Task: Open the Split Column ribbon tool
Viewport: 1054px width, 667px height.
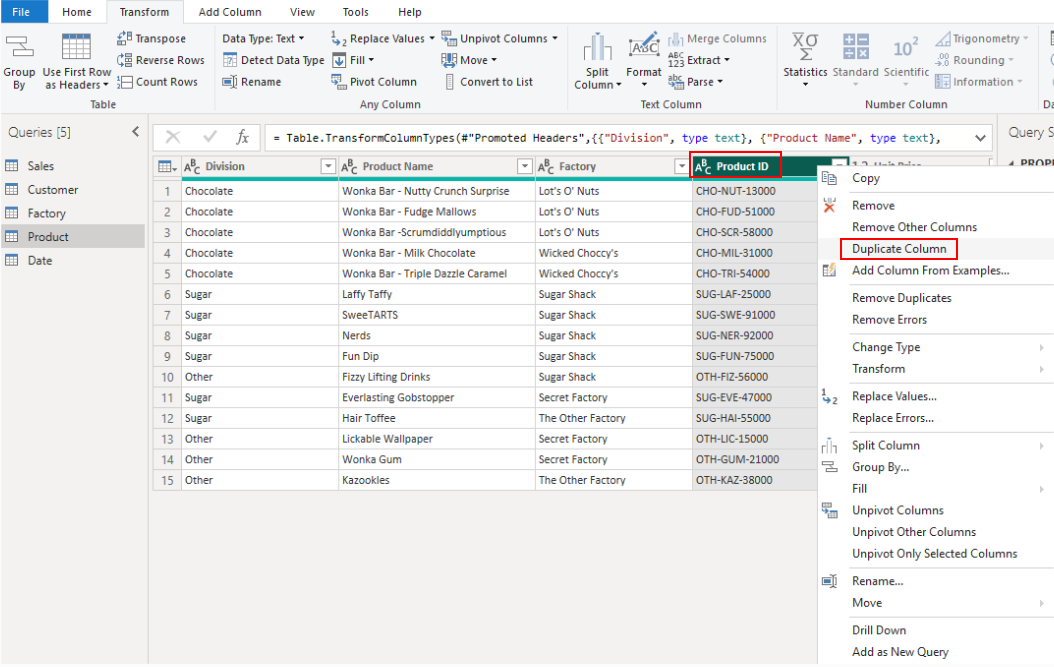Action: point(597,61)
